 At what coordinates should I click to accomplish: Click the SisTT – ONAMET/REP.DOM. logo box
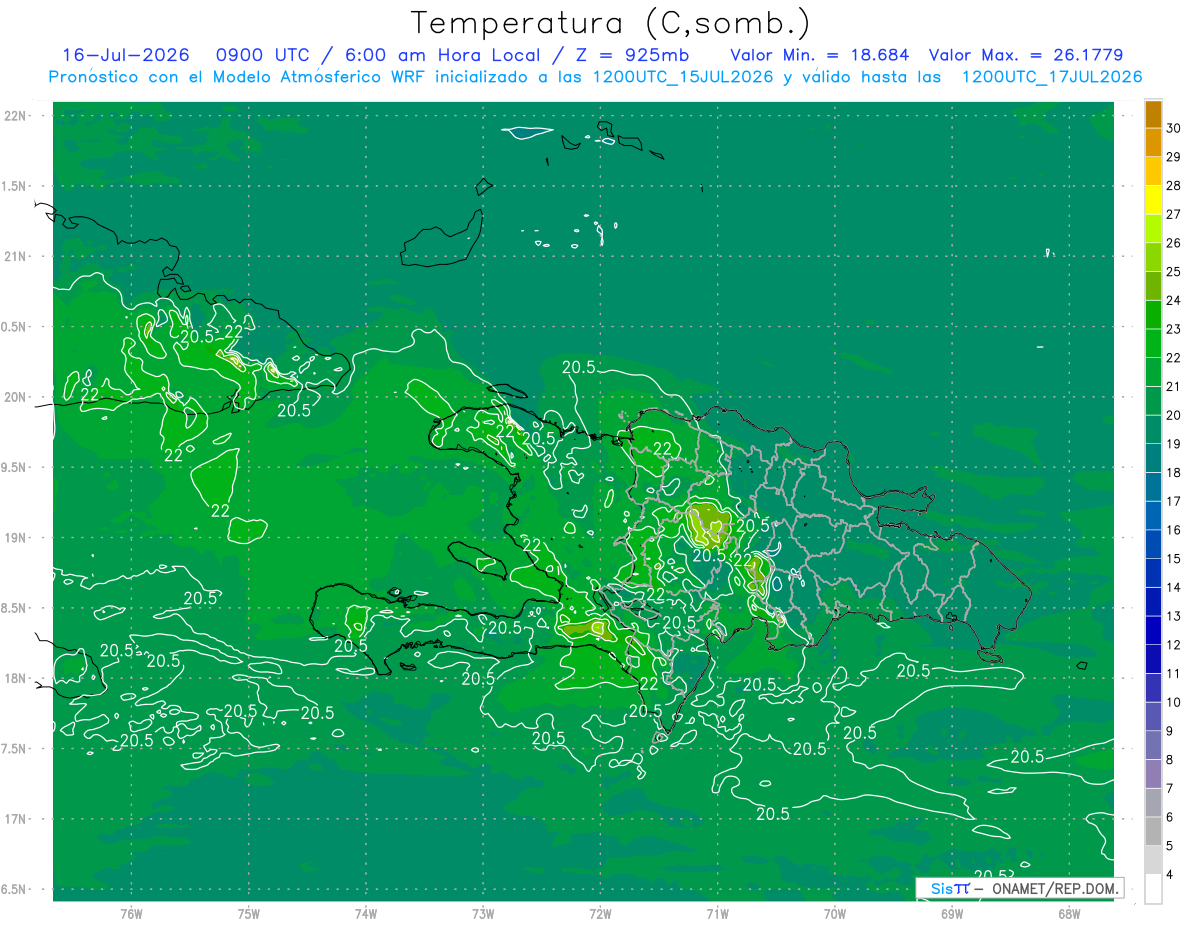(x=1019, y=888)
